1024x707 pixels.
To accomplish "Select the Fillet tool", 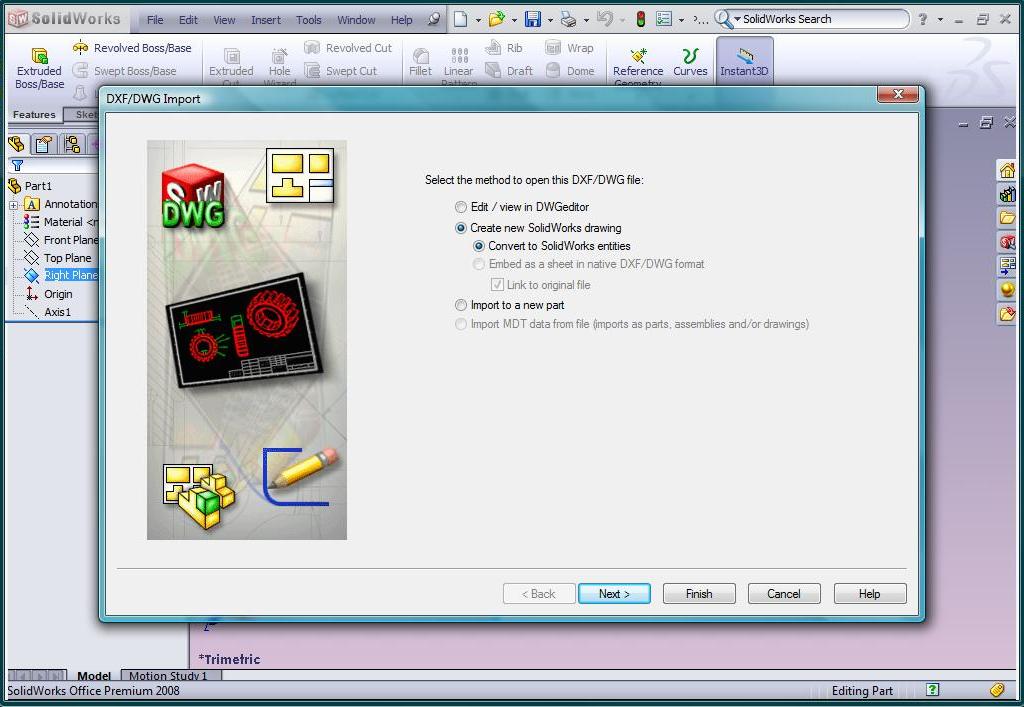I will [x=421, y=63].
